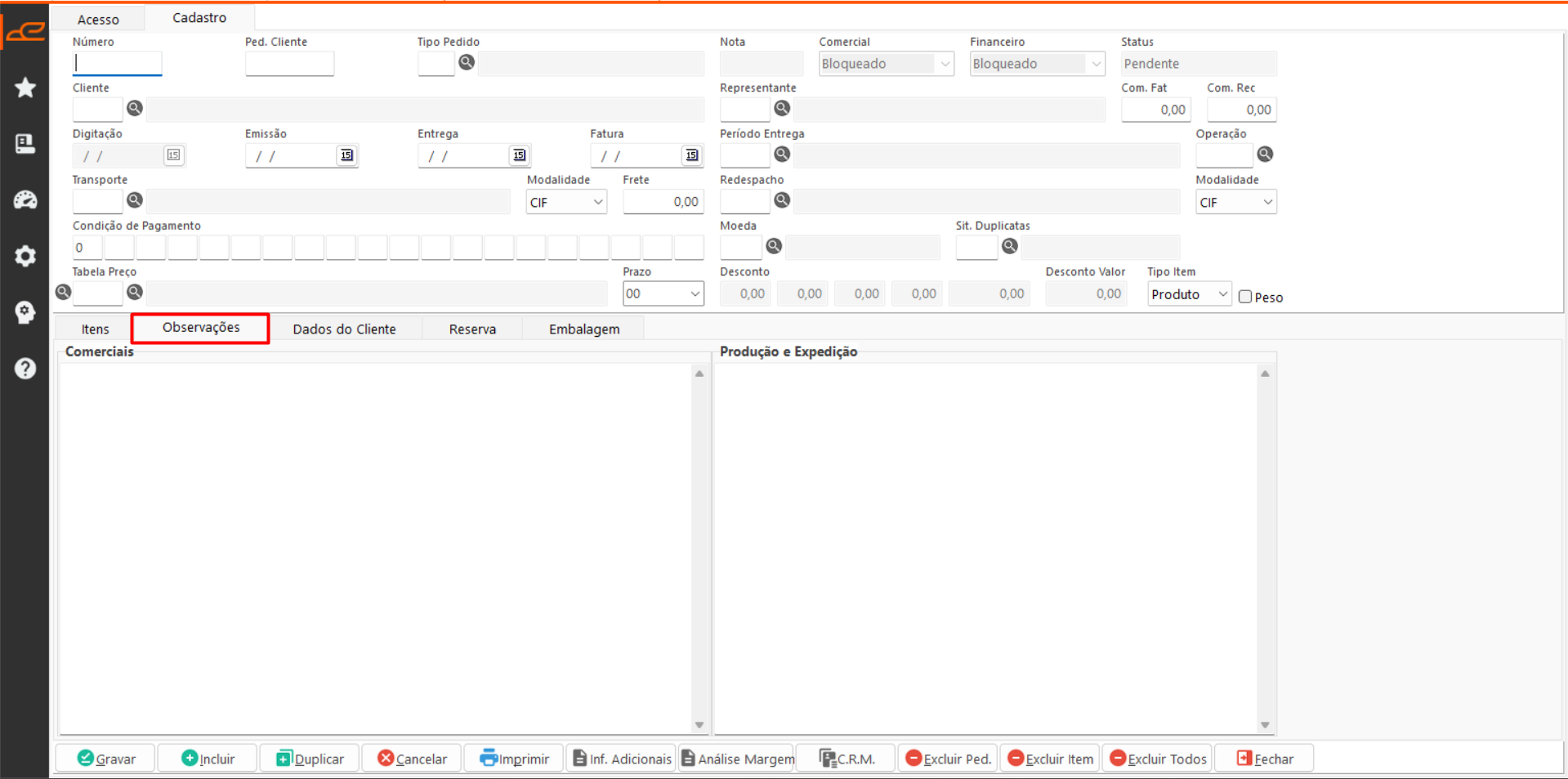The height and width of the screenshot is (779, 1568).
Task: Search Moeda with magnifier icon
Action: pyautogui.click(x=774, y=246)
